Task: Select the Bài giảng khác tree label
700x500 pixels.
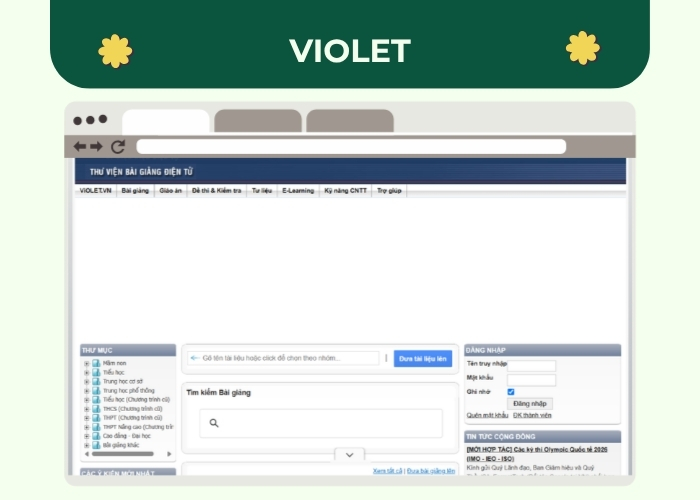Action: 121,445
